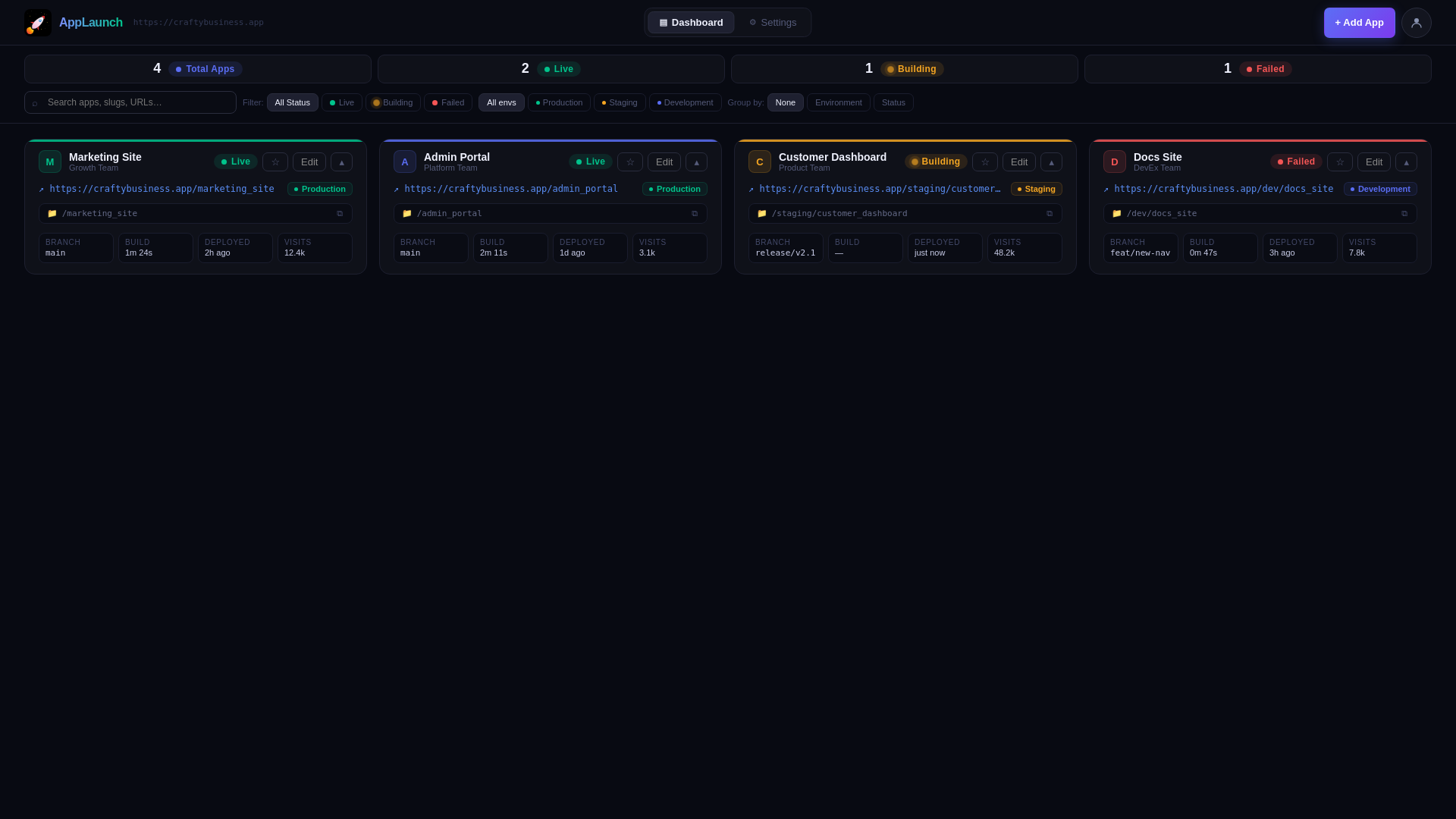Click the Add App button

(x=1360, y=23)
